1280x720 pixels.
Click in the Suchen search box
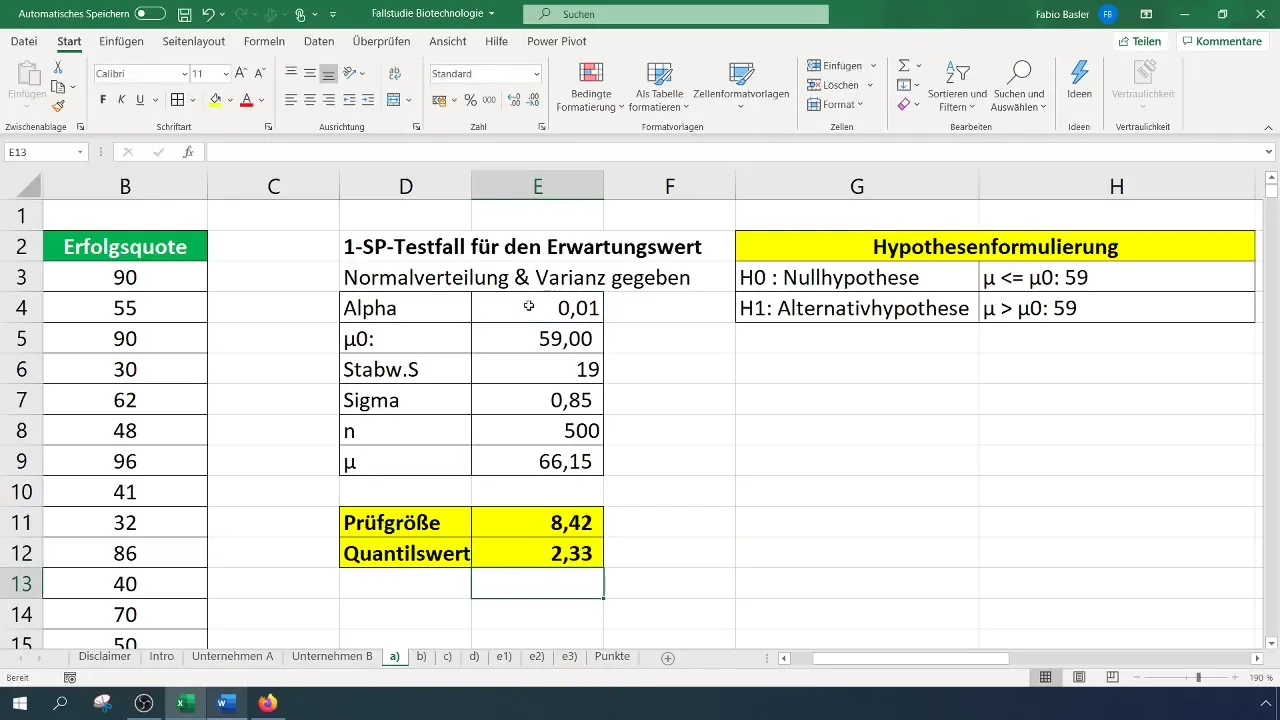676,14
